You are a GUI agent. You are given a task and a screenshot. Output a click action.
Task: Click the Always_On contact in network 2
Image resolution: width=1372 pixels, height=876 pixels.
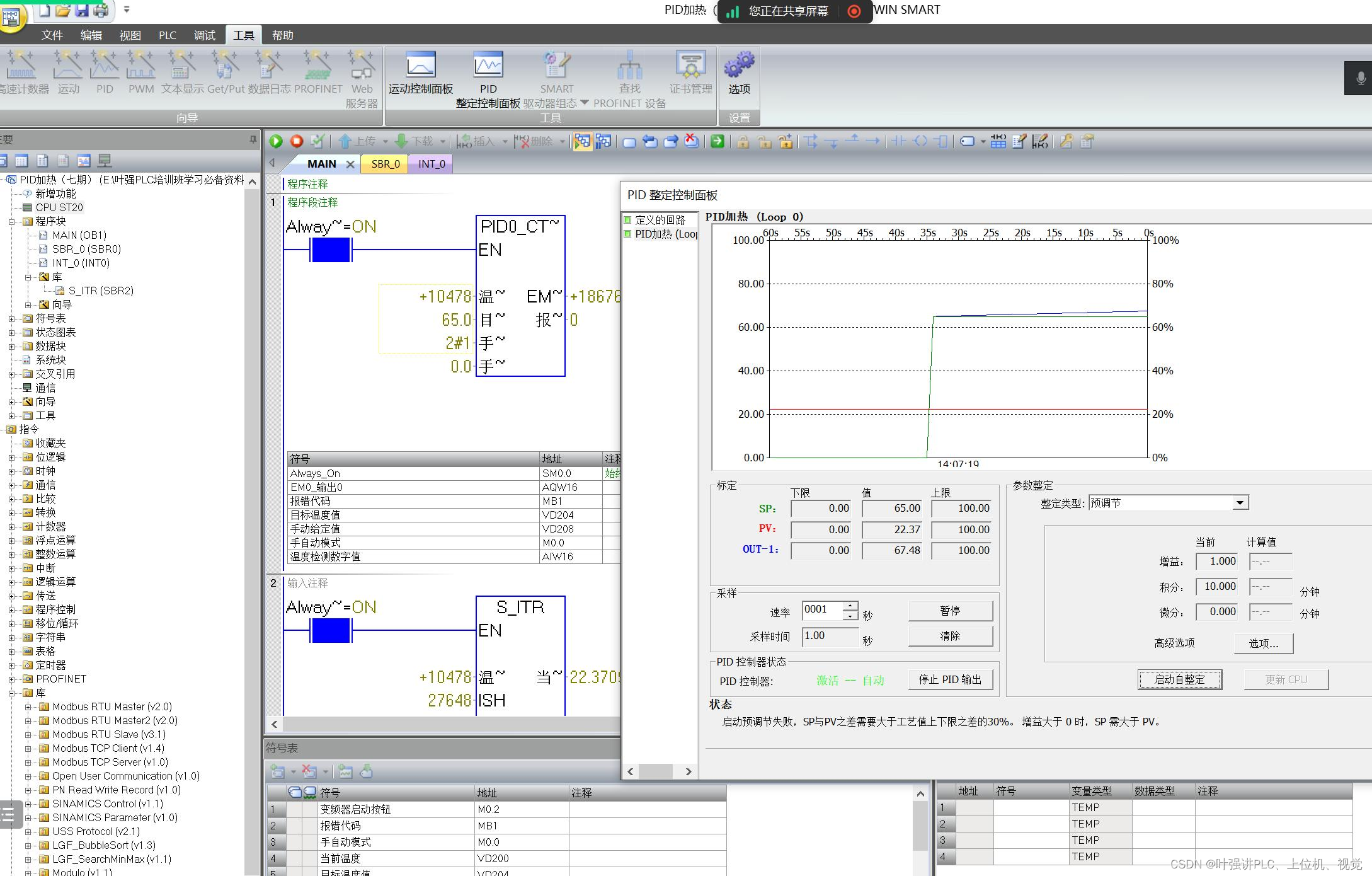pos(331,630)
